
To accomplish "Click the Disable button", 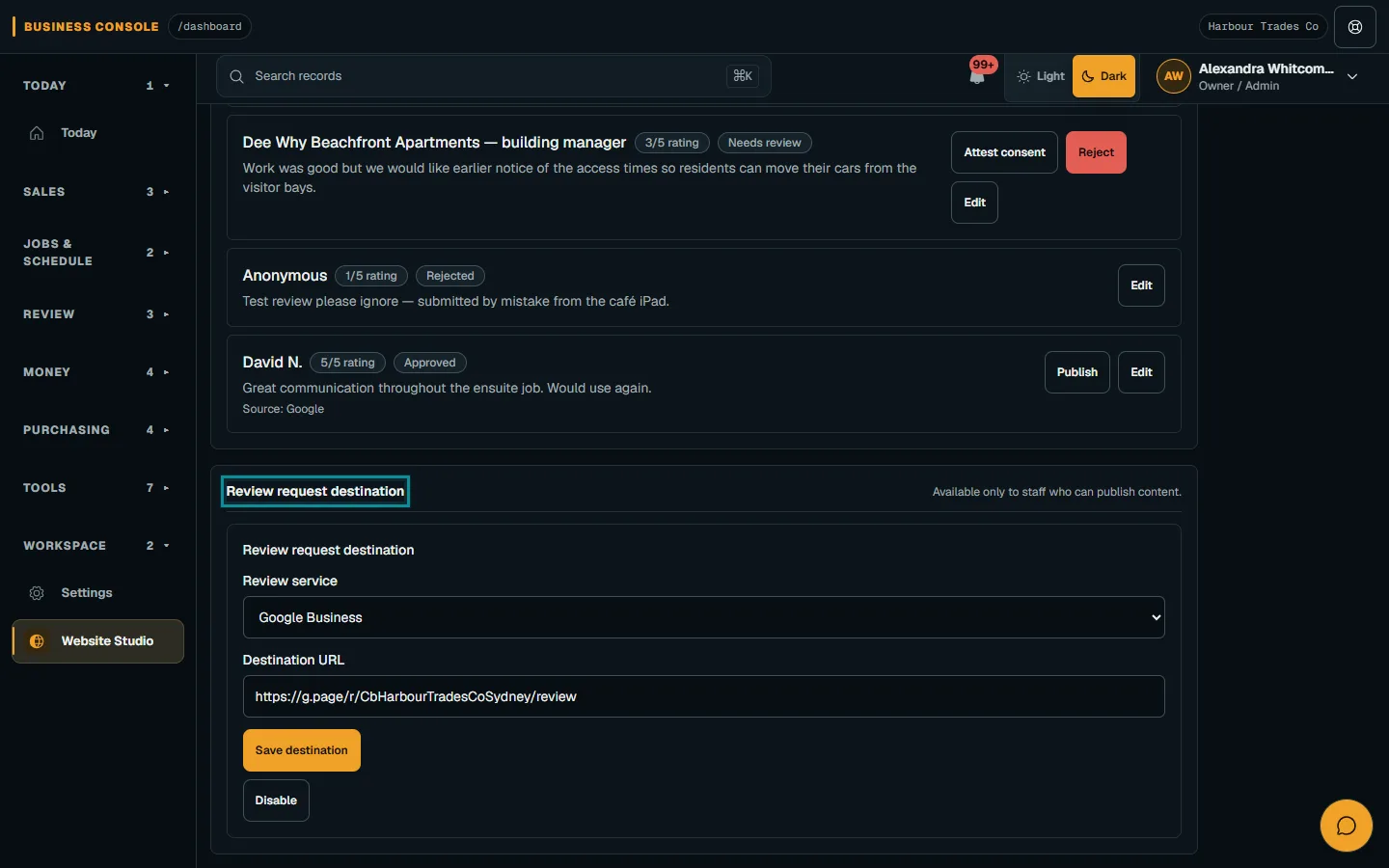I will click(276, 800).
